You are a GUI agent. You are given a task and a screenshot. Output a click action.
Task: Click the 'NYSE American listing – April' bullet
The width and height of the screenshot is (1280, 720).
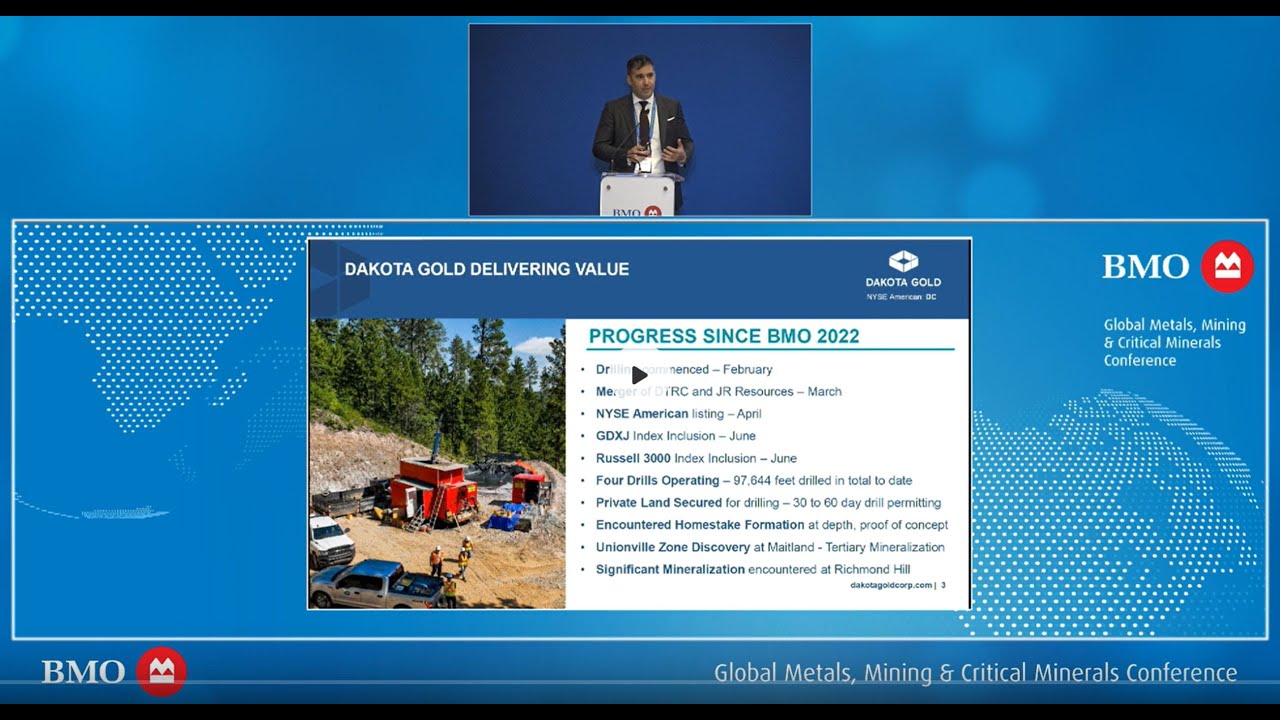tap(679, 414)
